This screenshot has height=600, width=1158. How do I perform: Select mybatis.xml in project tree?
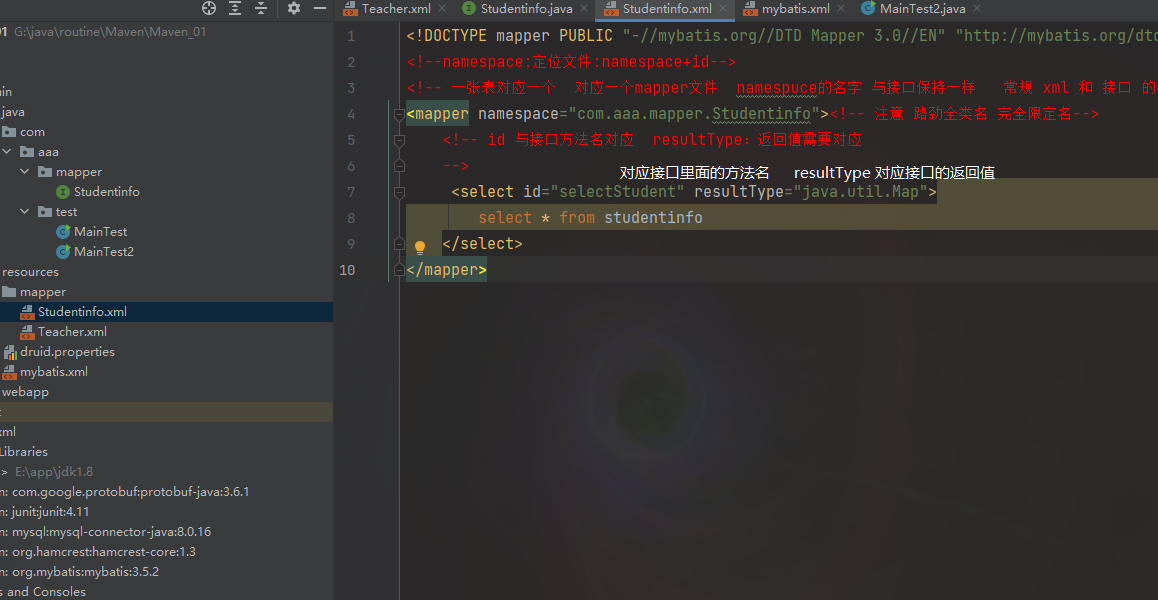pyautogui.click(x=54, y=372)
